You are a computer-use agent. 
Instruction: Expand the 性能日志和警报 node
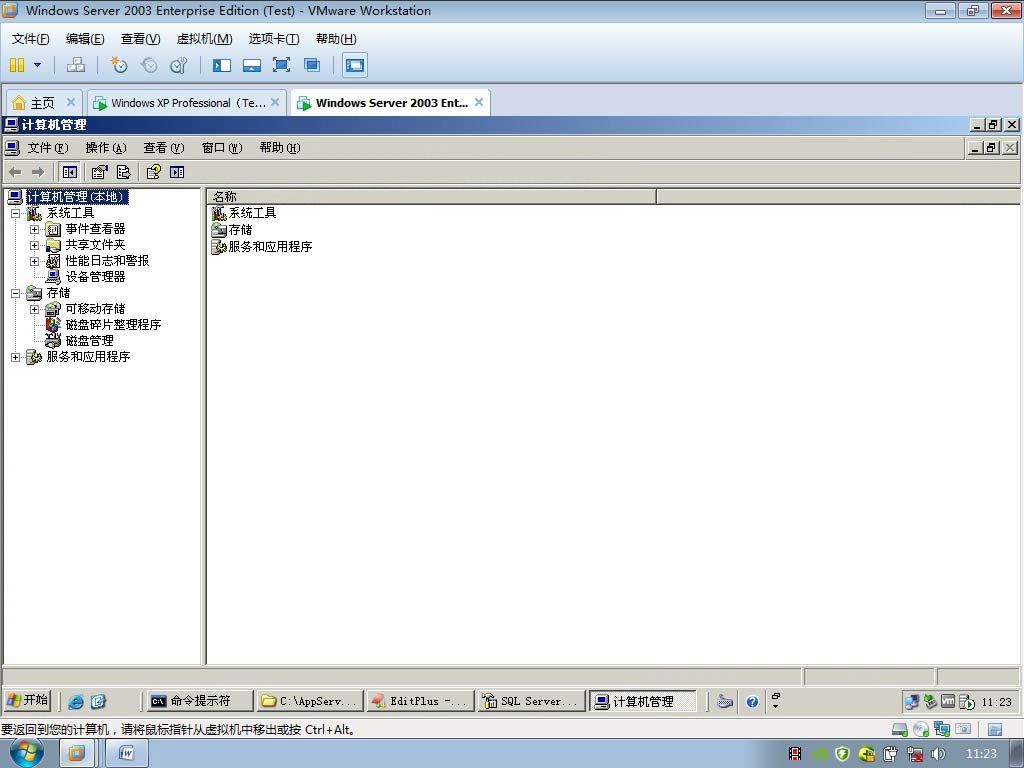coord(34,261)
